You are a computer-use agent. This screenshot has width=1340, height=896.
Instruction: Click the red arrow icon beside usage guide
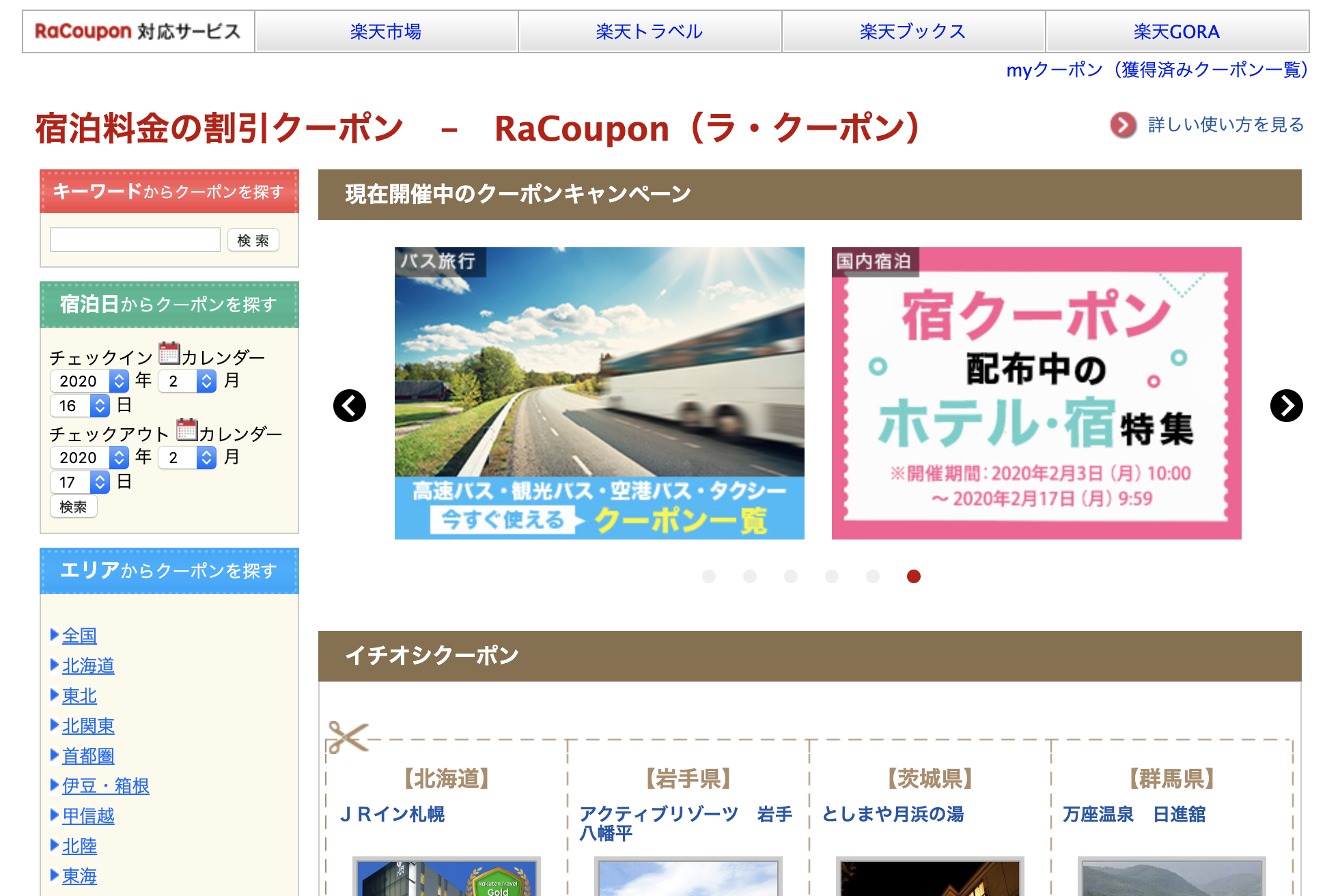click(1123, 125)
